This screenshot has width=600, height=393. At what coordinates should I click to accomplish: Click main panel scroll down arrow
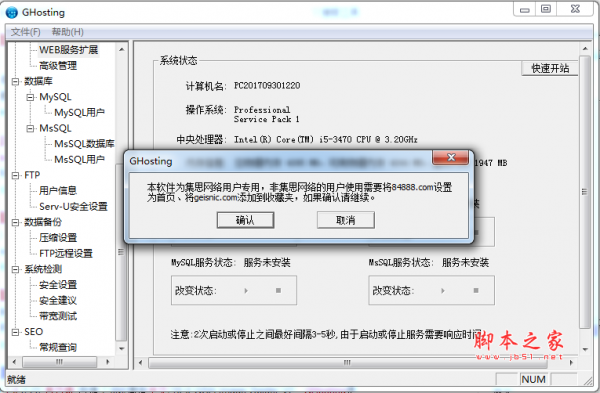[x=585, y=349]
